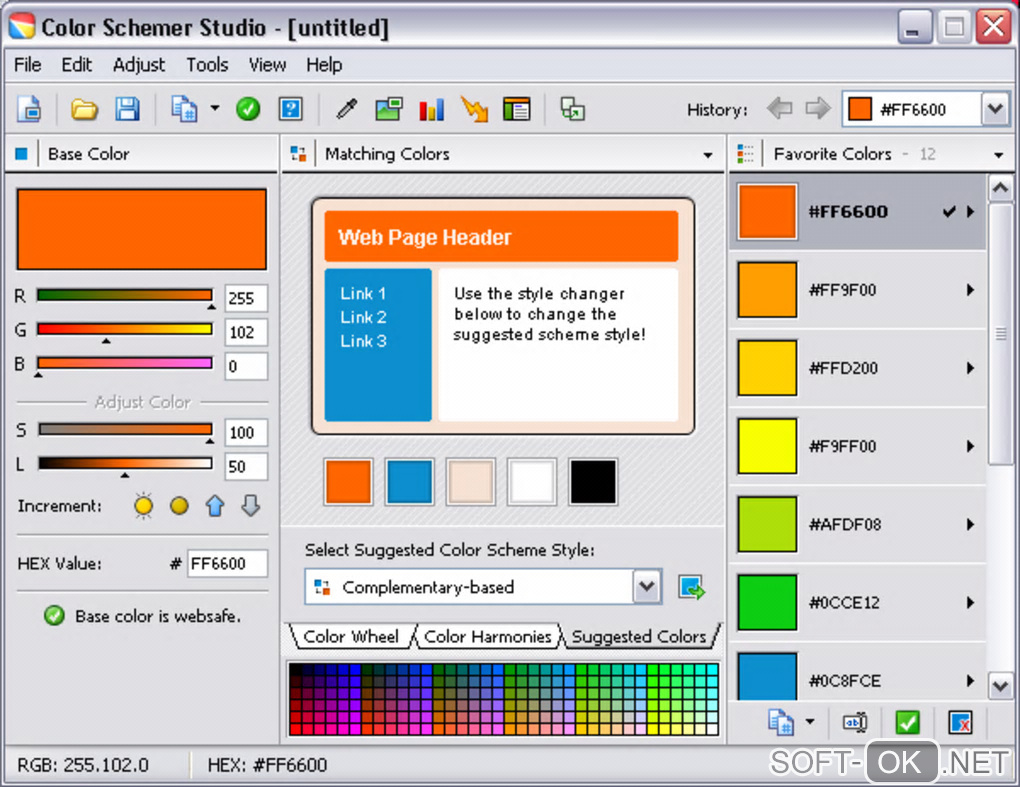
Task: Click the yellow circle saturation increment icon
Action: (179, 505)
